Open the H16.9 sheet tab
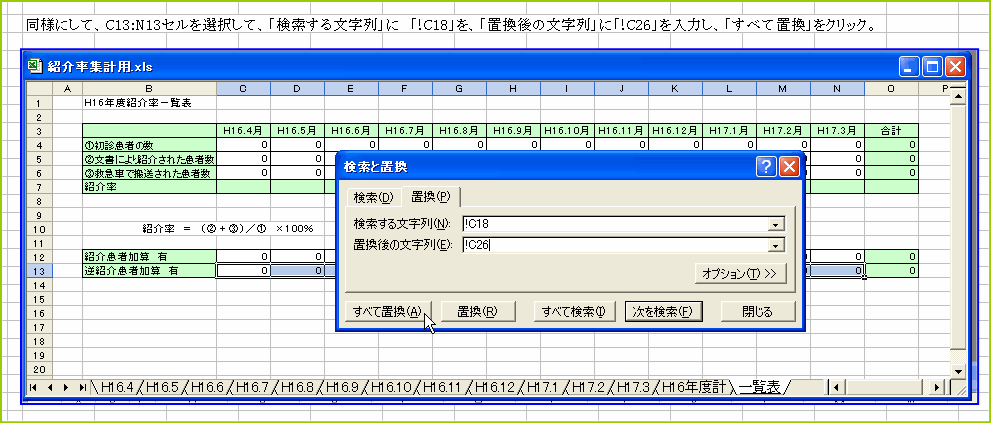Image resolution: width=991 pixels, height=423 pixels. (x=342, y=387)
